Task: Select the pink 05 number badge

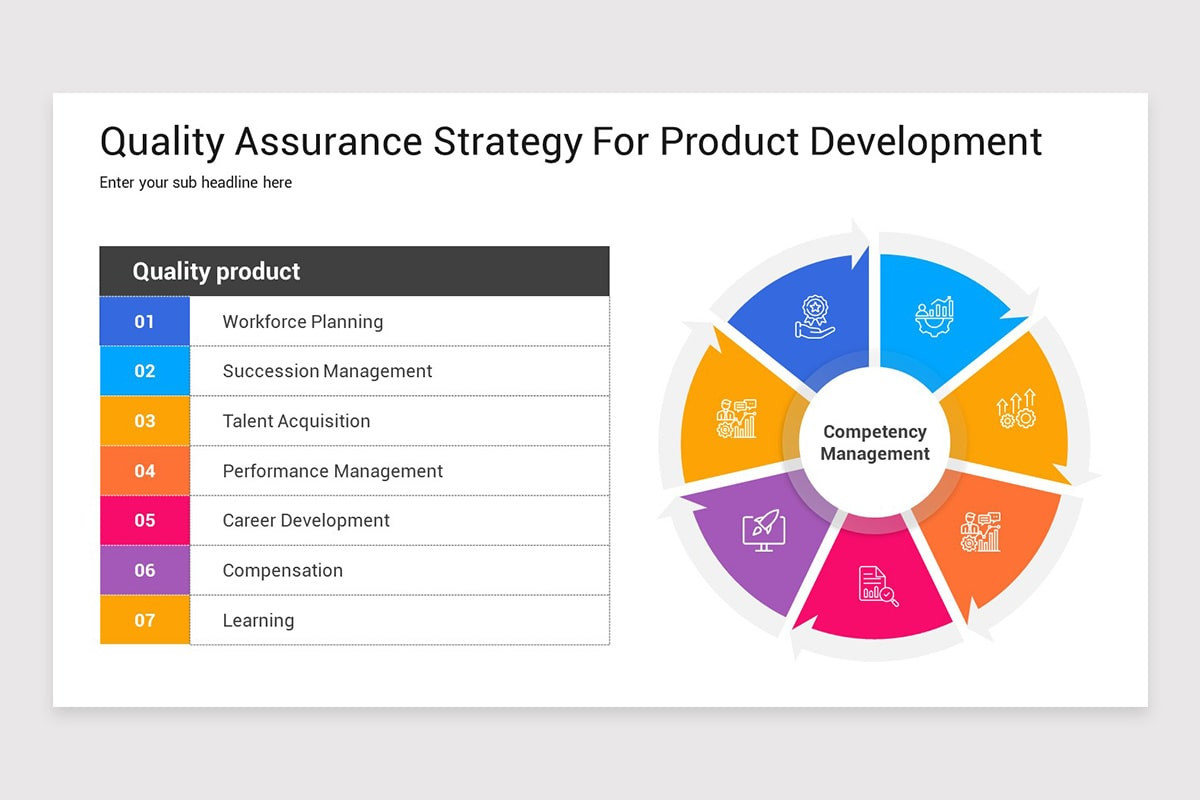Action: coord(144,520)
